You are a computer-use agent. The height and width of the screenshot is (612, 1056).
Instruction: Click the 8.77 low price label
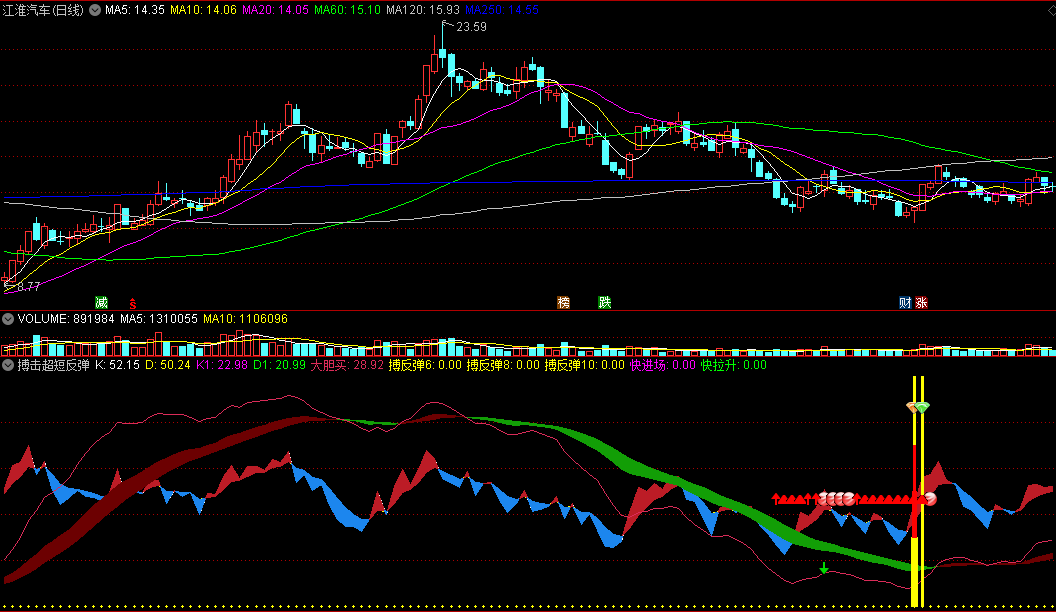pos(28,287)
